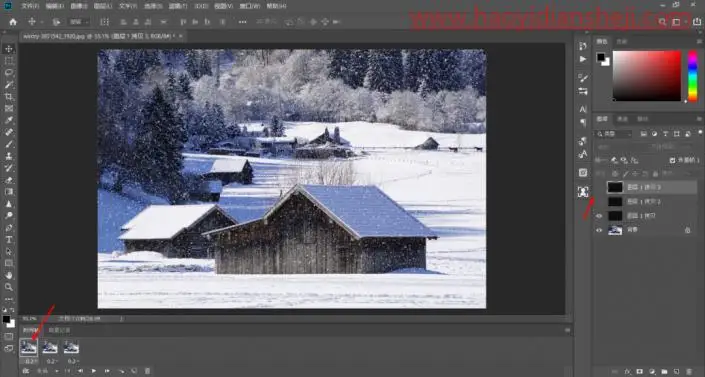
Task: Select the Brush tool
Action: [x=9, y=144]
